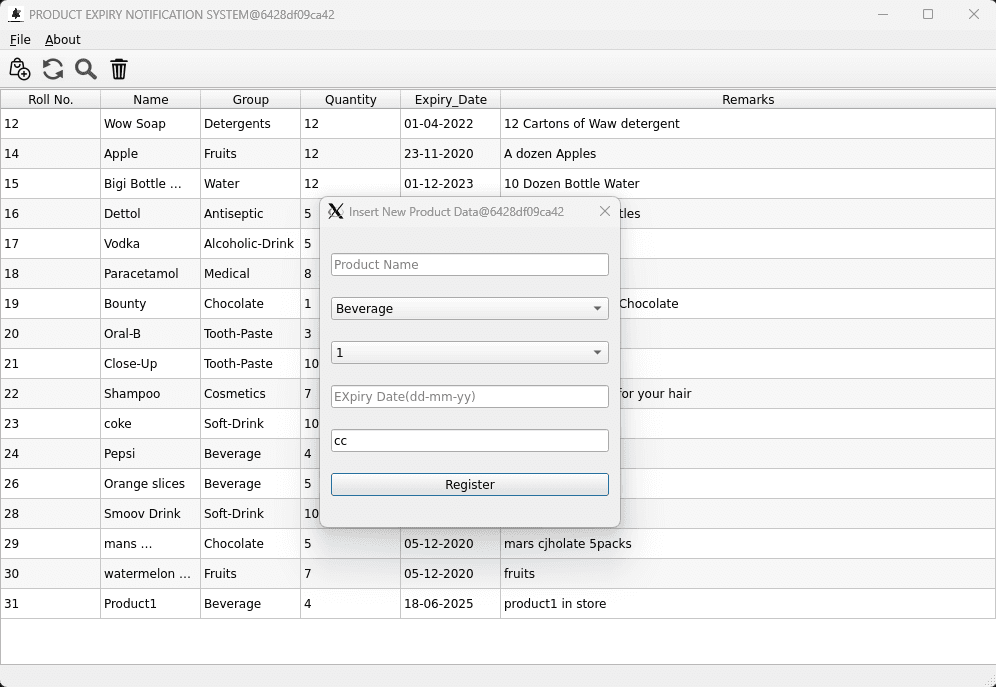Select the coke cell
This screenshot has height=687, width=996.
(151, 424)
